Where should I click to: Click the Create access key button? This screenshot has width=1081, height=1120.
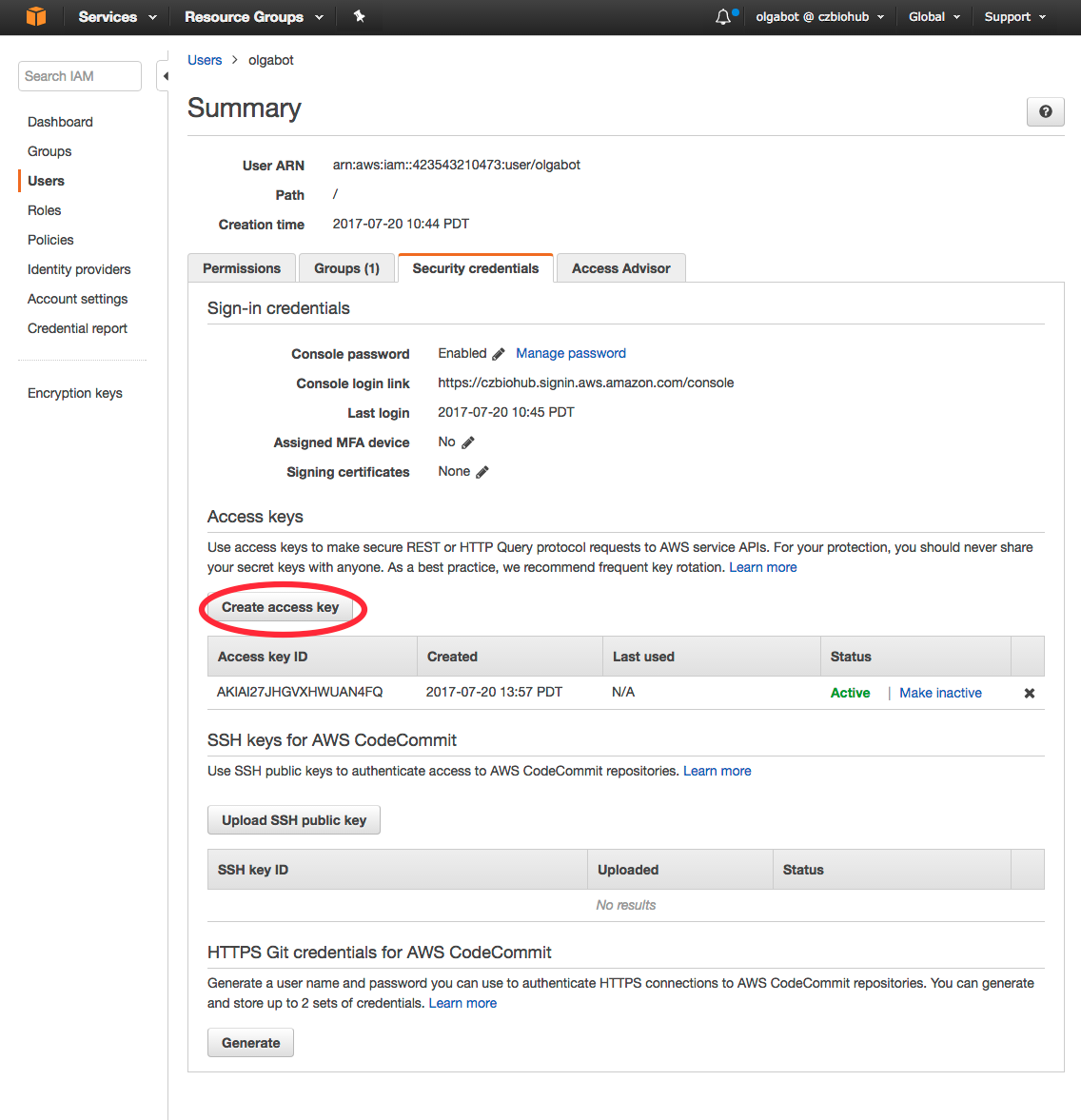point(280,607)
